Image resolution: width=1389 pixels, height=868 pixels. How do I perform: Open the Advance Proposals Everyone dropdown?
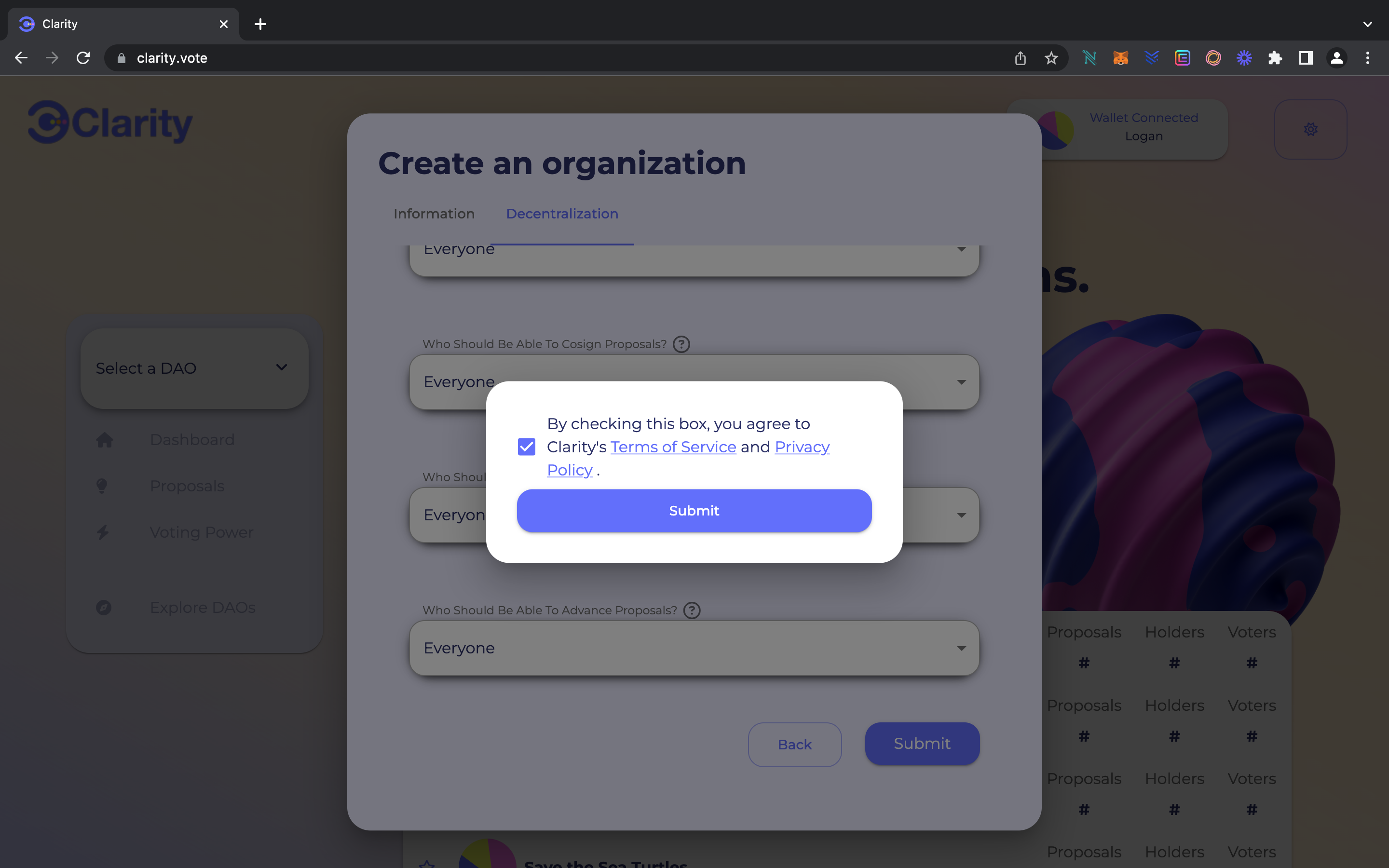coord(694,648)
